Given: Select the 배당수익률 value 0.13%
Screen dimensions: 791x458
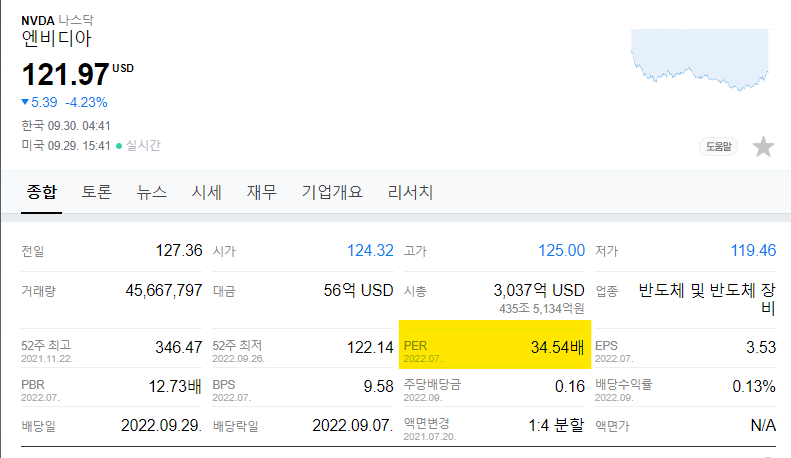Looking at the screenshot, I should [754, 386].
